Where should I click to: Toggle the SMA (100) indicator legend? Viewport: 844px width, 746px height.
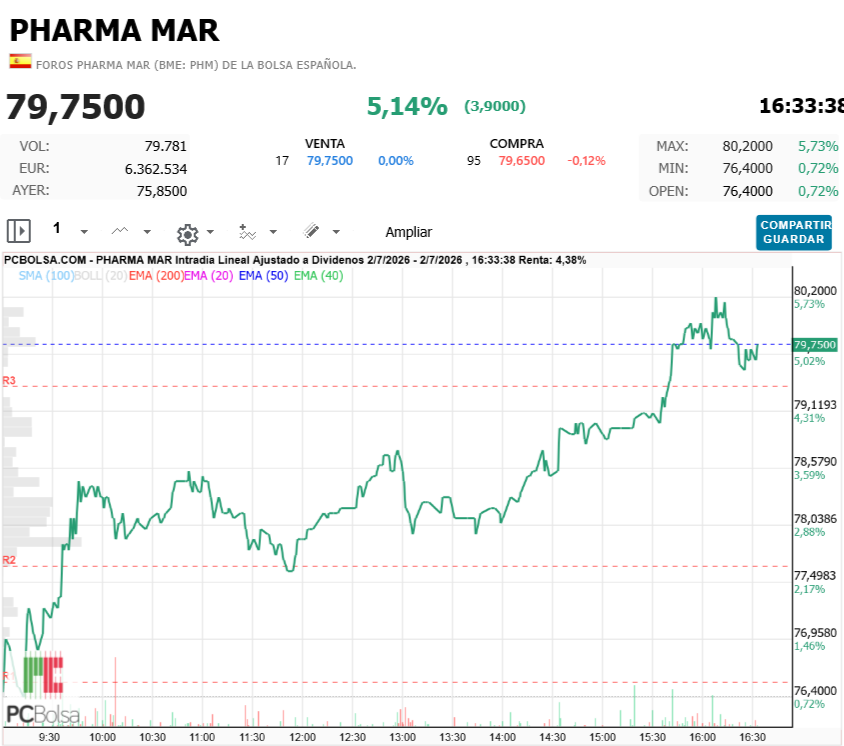point(46,276)
